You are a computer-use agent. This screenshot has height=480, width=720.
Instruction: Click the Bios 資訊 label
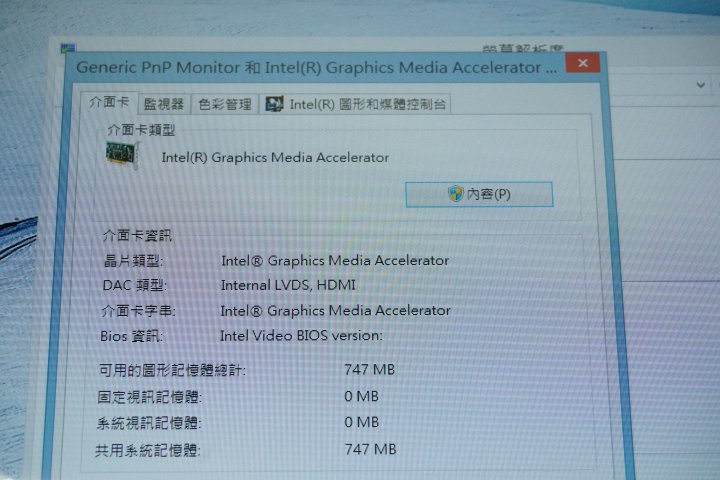point(131,336)
